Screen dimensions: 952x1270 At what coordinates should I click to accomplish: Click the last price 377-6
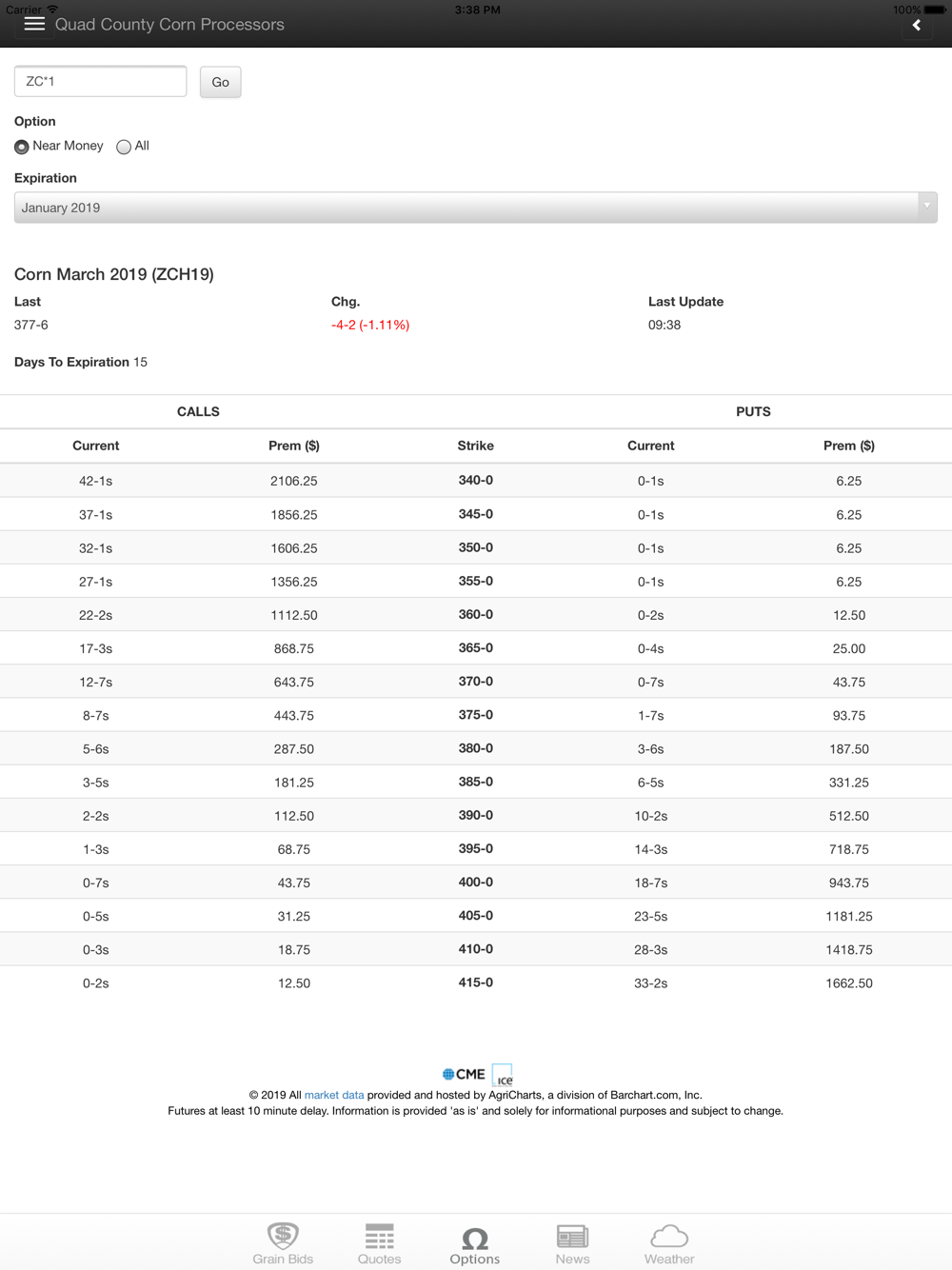coord(31,325)
